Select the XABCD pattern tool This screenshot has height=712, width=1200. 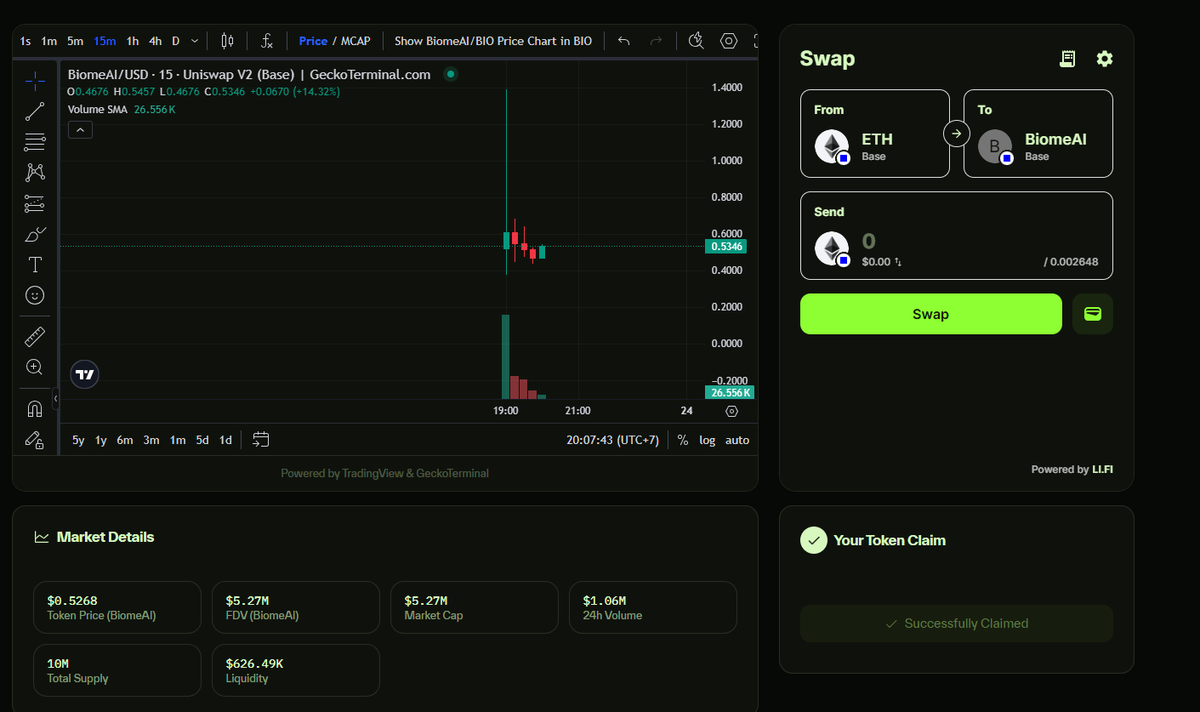(35, 172)
